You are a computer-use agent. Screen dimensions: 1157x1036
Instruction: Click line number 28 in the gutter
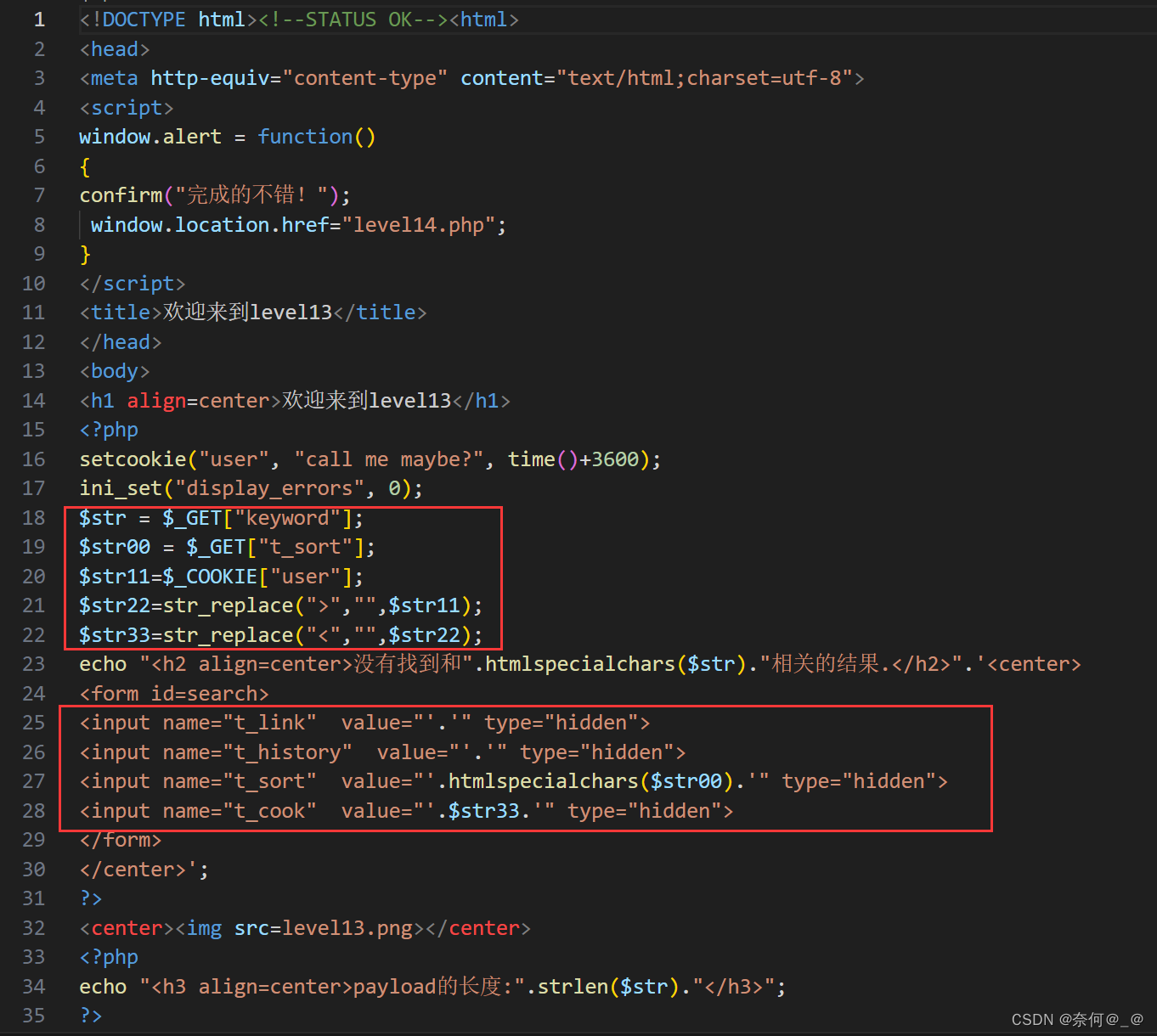[x=34, y=811]
